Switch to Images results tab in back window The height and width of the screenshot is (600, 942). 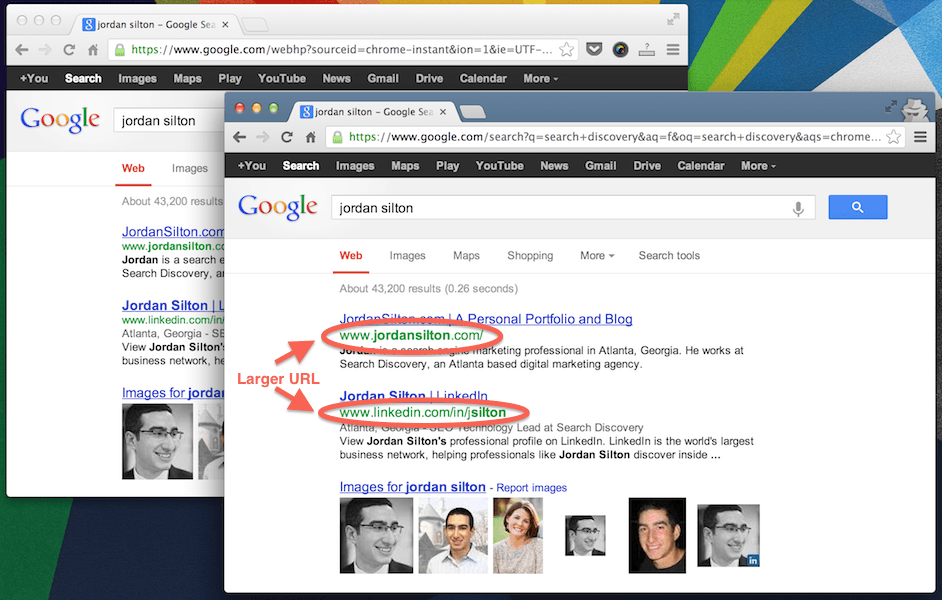(x=189, y=169)
